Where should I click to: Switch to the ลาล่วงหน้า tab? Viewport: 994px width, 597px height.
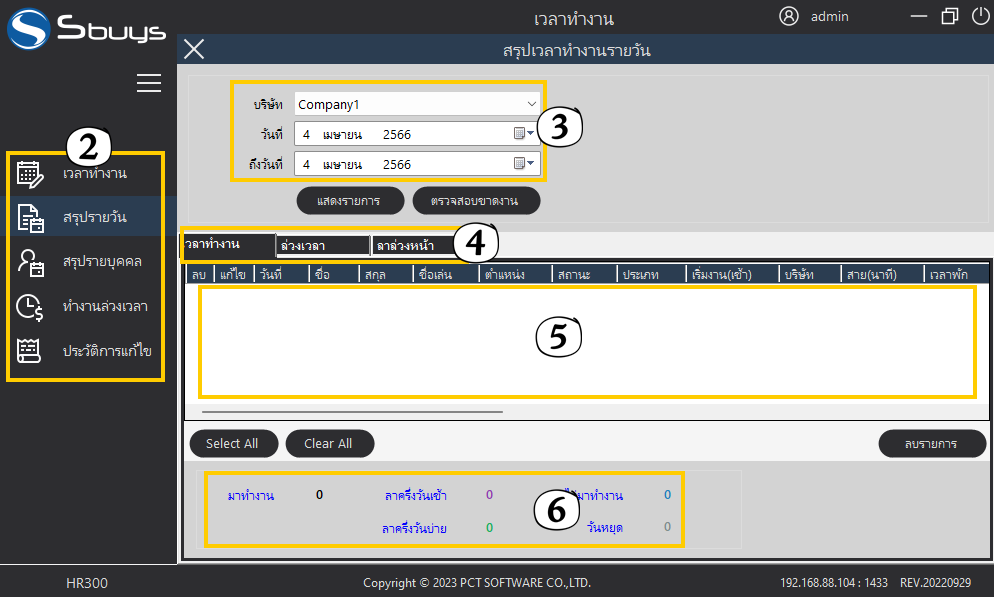(412, 245)
